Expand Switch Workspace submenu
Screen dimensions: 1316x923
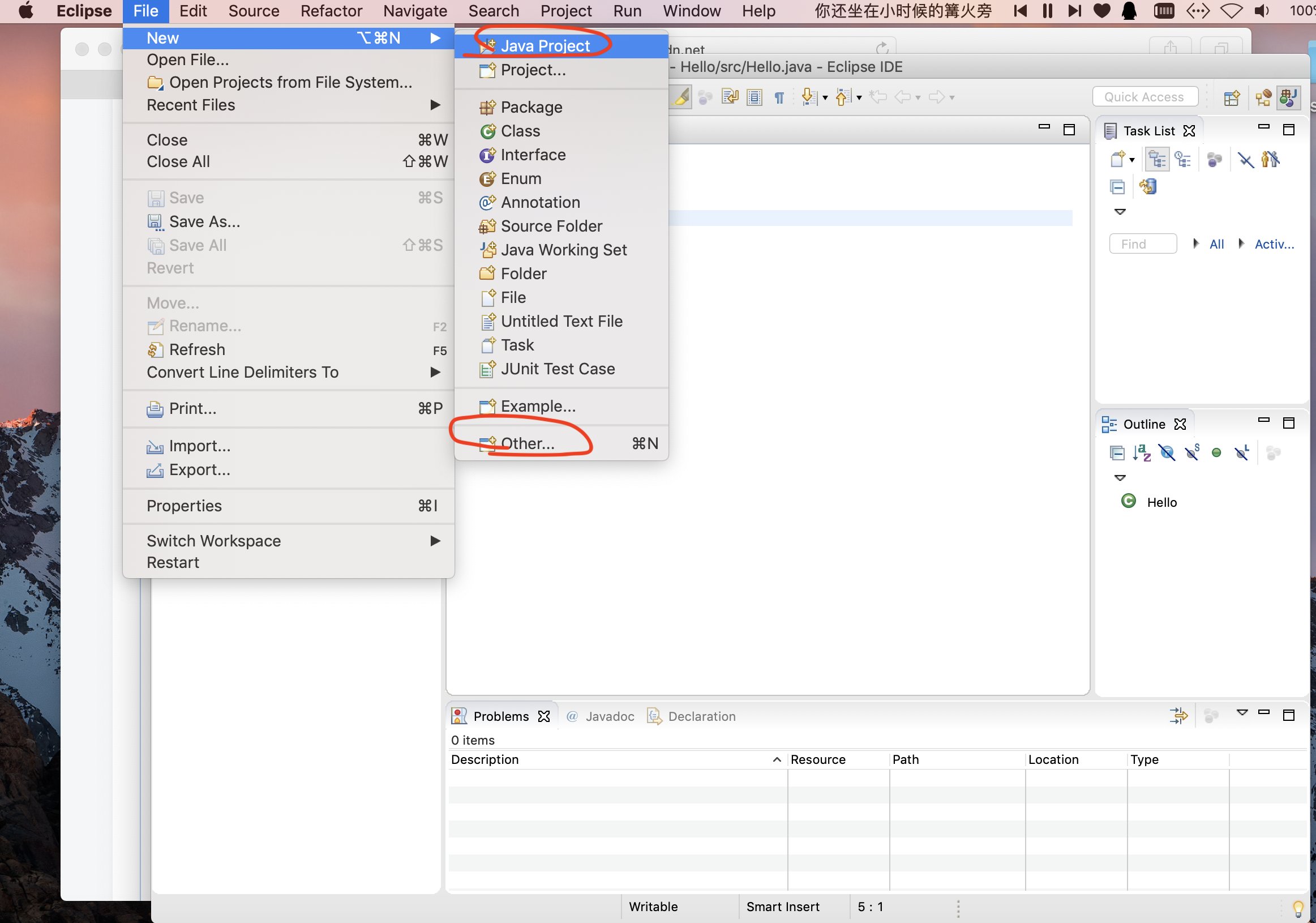click(288, 541)
